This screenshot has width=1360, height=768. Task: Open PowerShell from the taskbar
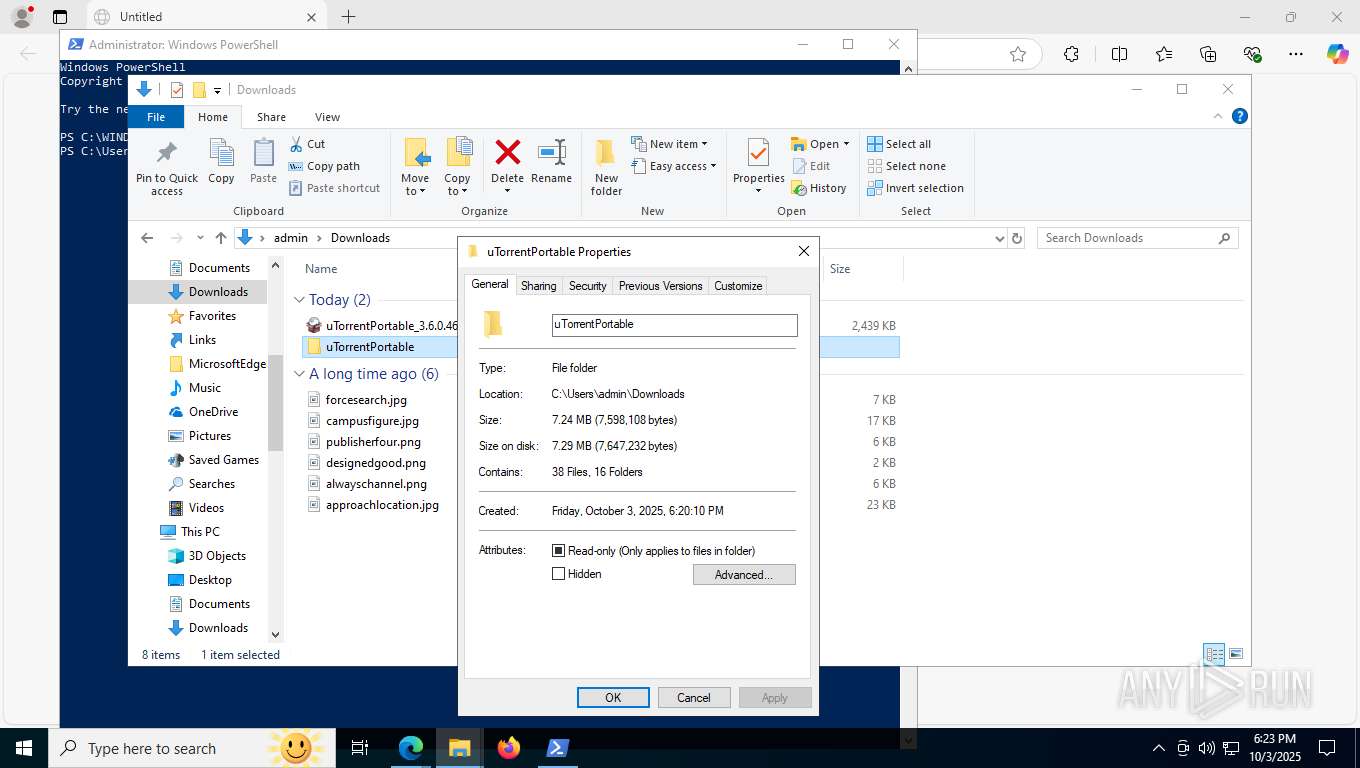coord(558,748)
